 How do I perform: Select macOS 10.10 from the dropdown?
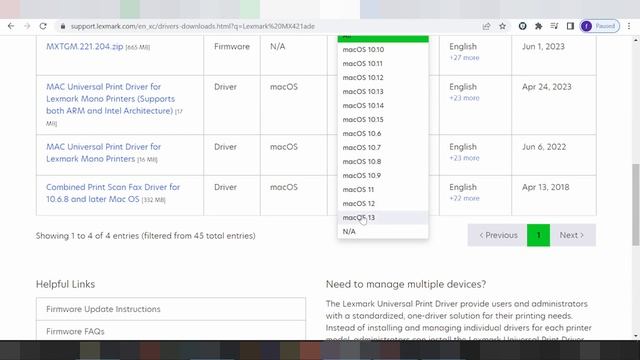pos(383,49)
